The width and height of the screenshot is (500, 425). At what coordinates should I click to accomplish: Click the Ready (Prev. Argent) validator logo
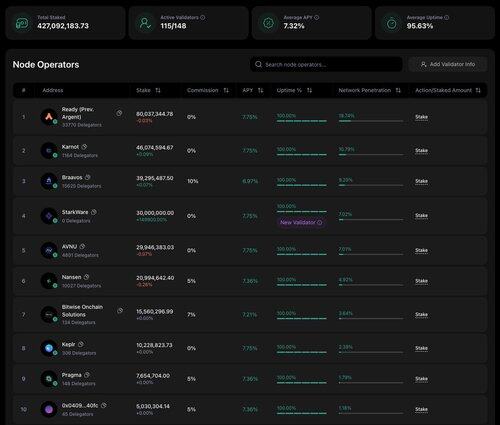pos(49,117)
